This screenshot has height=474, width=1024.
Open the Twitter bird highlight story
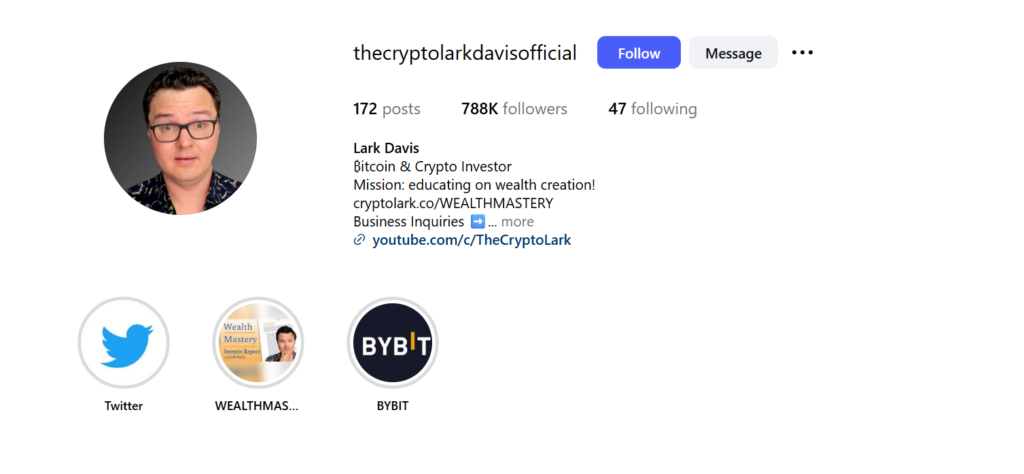point(123,343)
